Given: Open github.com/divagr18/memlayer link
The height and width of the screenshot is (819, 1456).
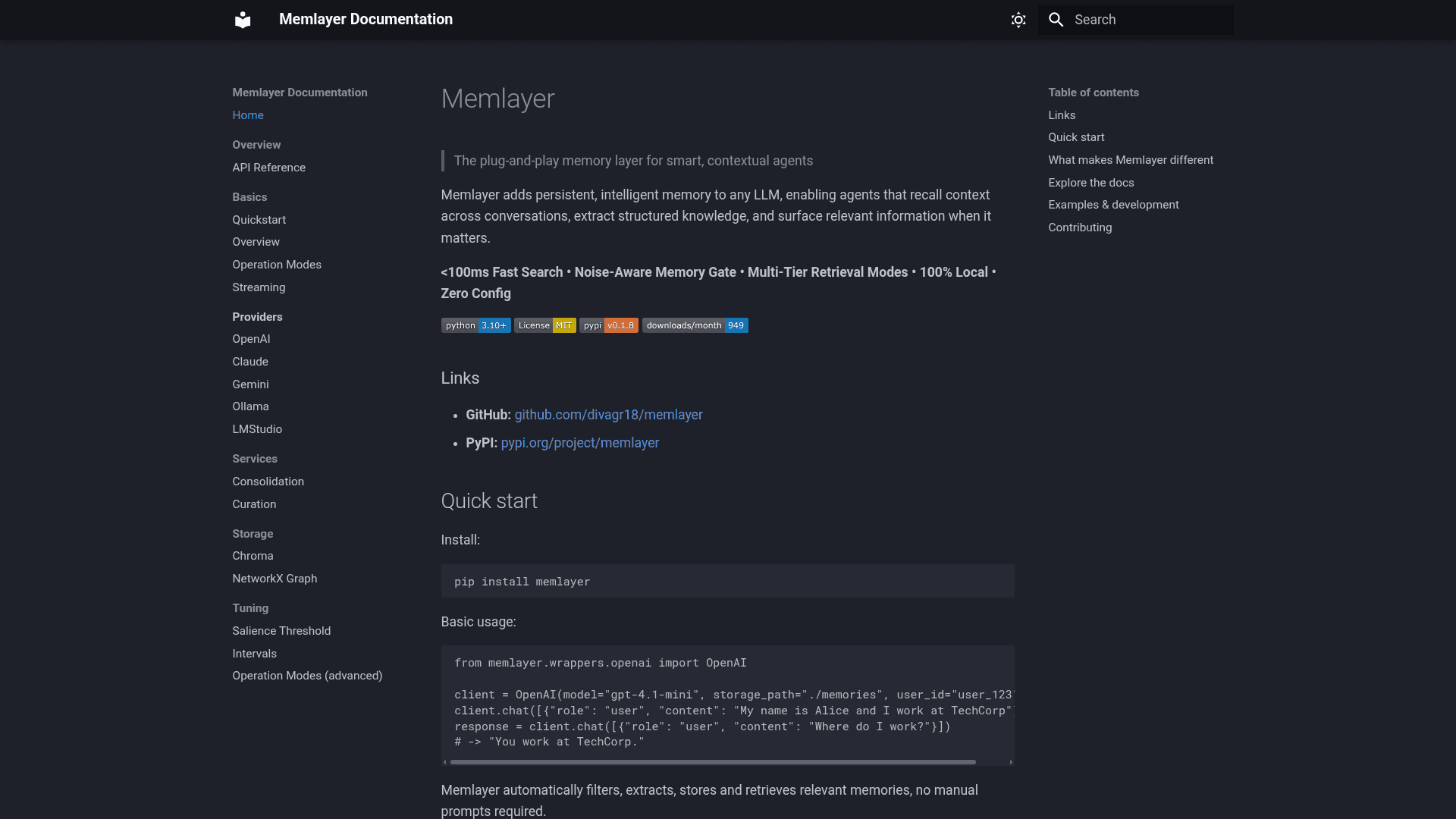Looking at the screenshot, I should [609, 415].
